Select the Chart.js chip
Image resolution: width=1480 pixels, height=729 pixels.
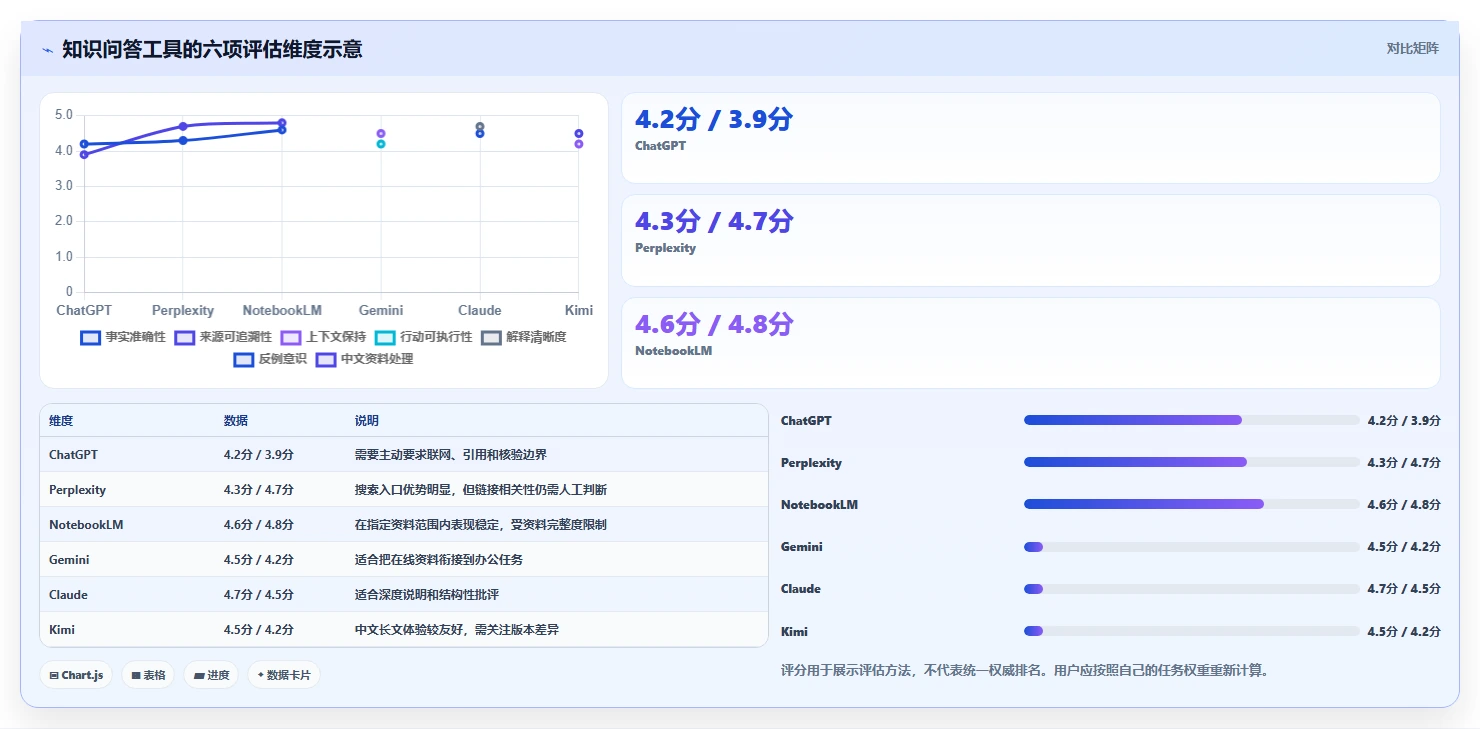[77, 675]
